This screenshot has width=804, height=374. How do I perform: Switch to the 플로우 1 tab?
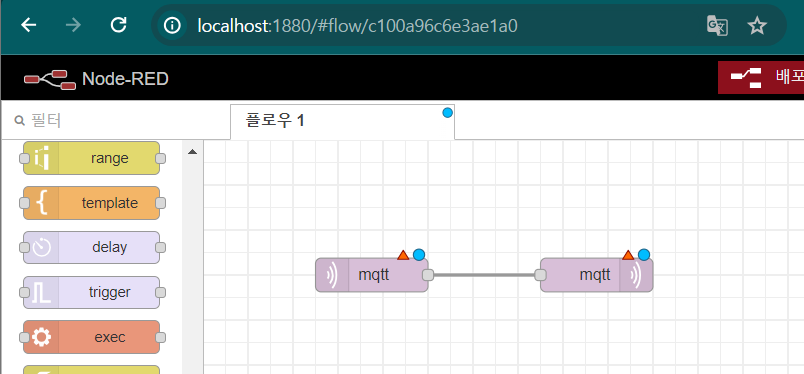tap(343, 122)
